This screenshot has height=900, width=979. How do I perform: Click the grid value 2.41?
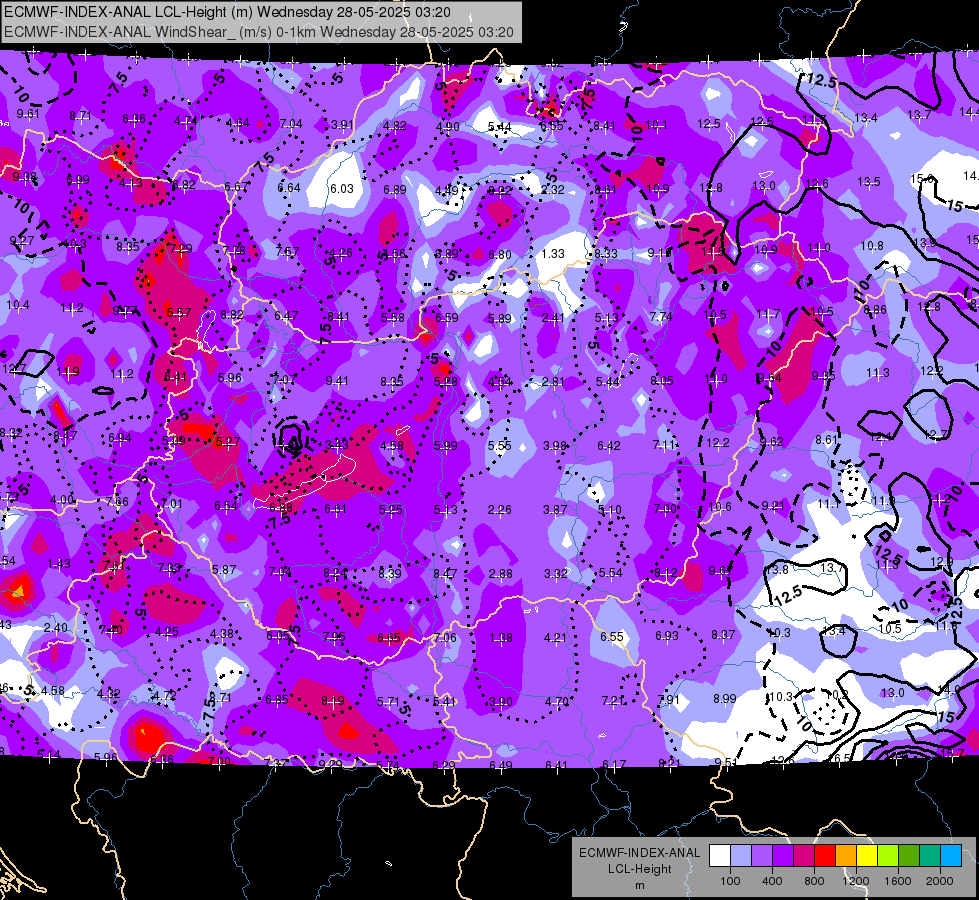[x=553, y=318]
